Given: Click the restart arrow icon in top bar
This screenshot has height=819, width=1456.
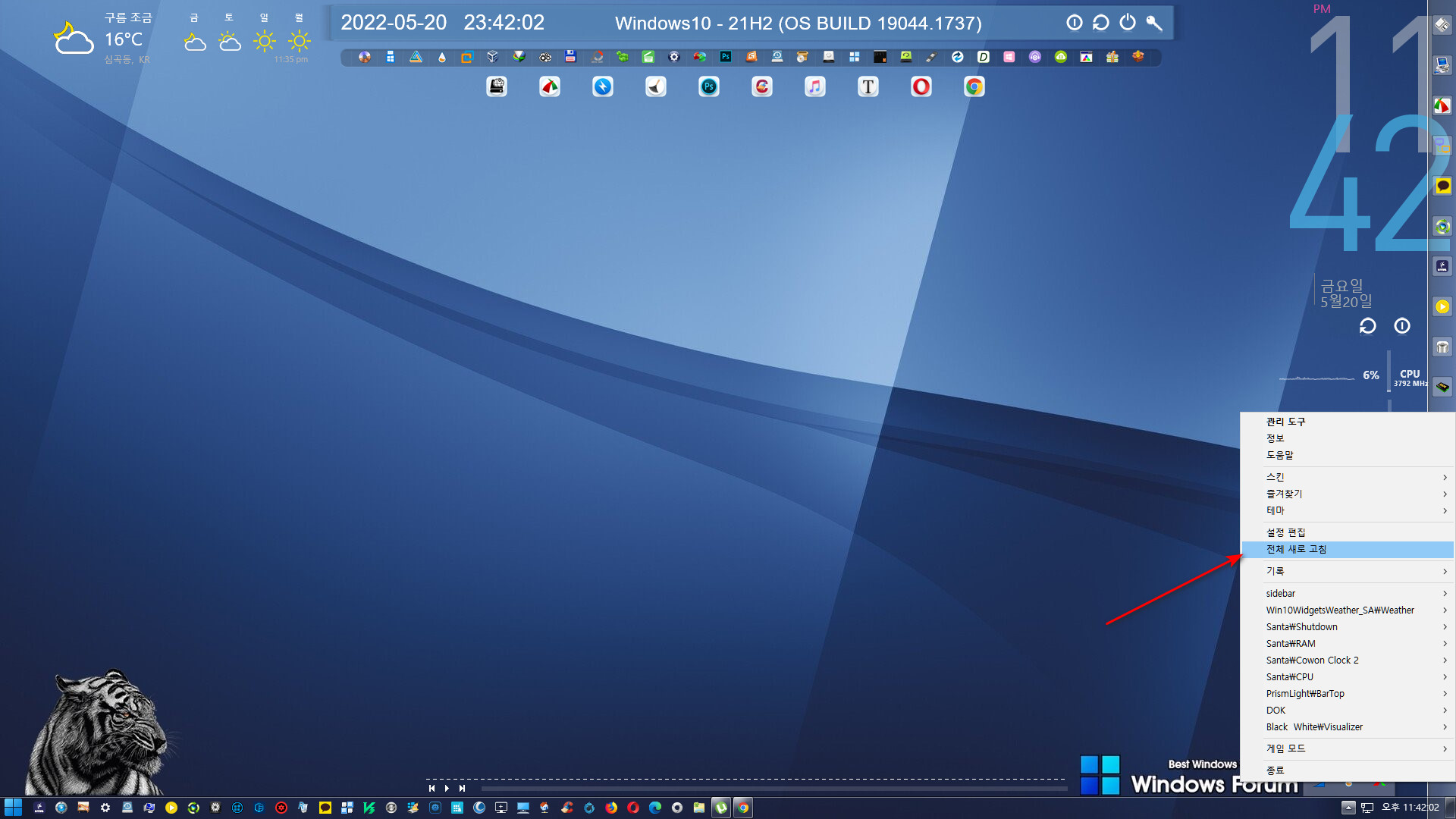Looking at the screenshot, I should [1101, 23].
